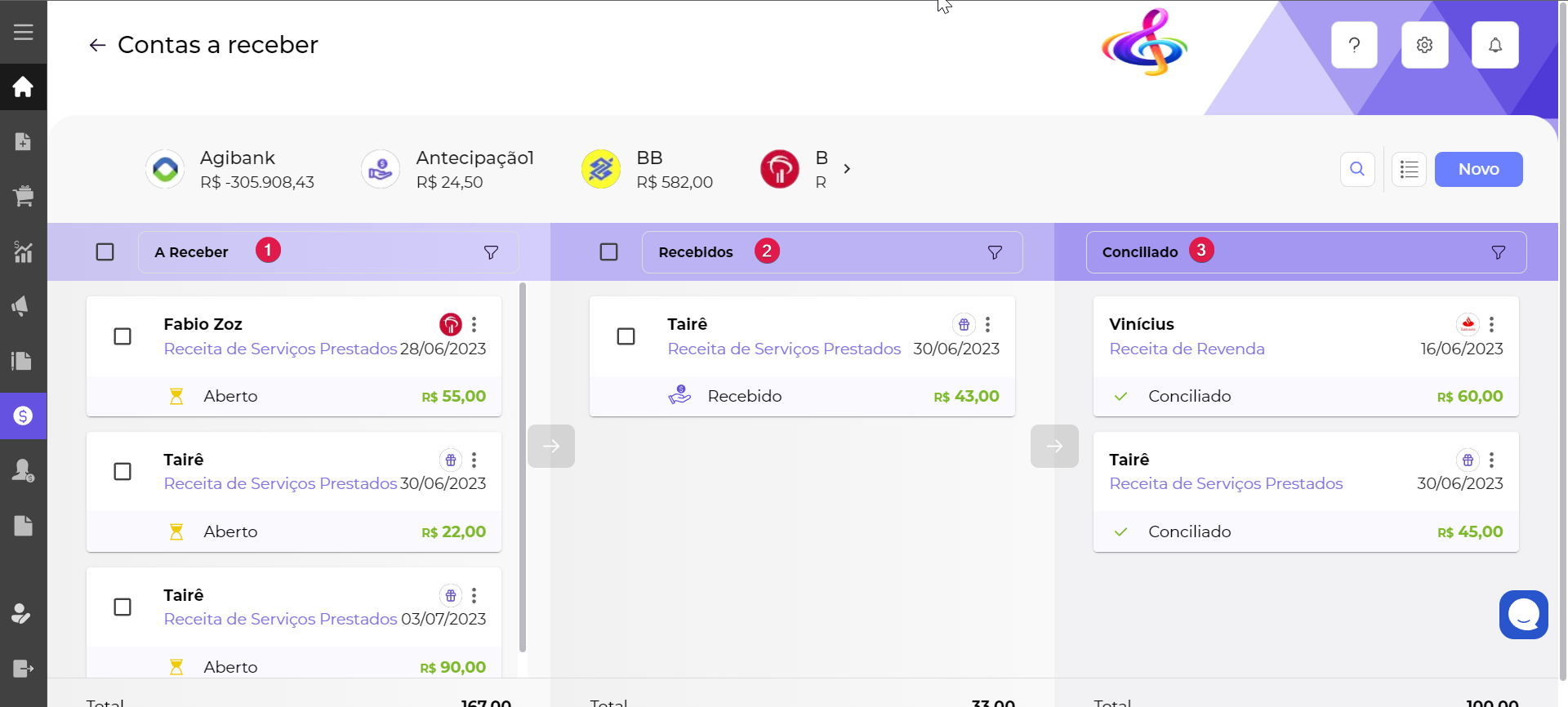Check the Fabio Zoz card checkbox
The height and width of the screenshot is (707, 1568).
tap(122, 336)
